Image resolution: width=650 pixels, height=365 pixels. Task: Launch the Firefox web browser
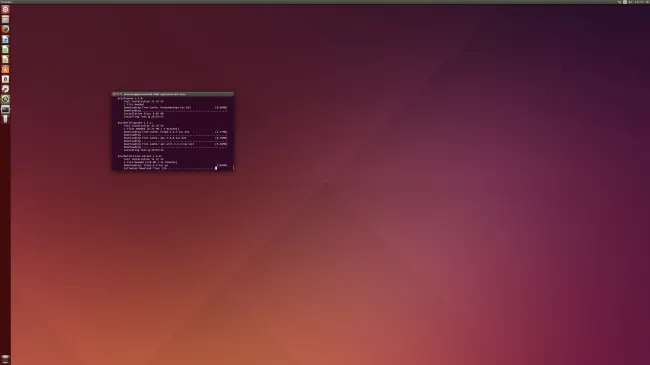5,29
